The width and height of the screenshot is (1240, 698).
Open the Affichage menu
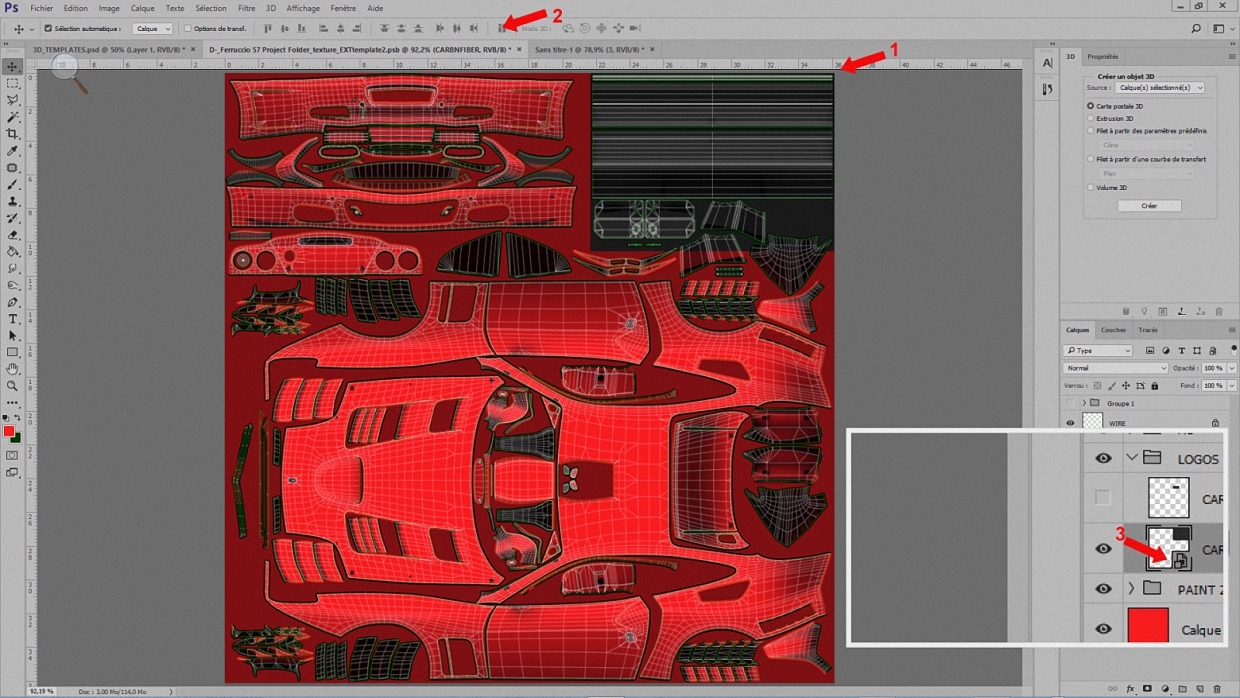(x=303, y=8)
